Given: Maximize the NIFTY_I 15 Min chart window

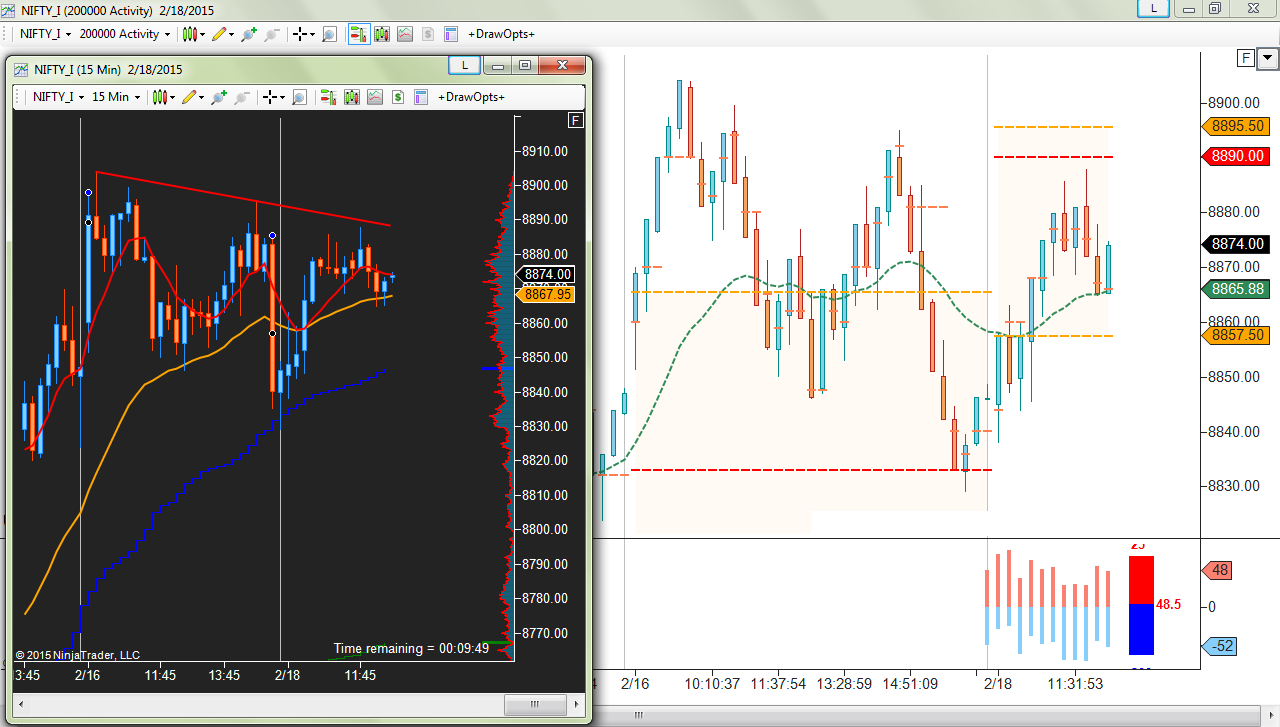Looking at the screenshot, I should tap(525, 66).
